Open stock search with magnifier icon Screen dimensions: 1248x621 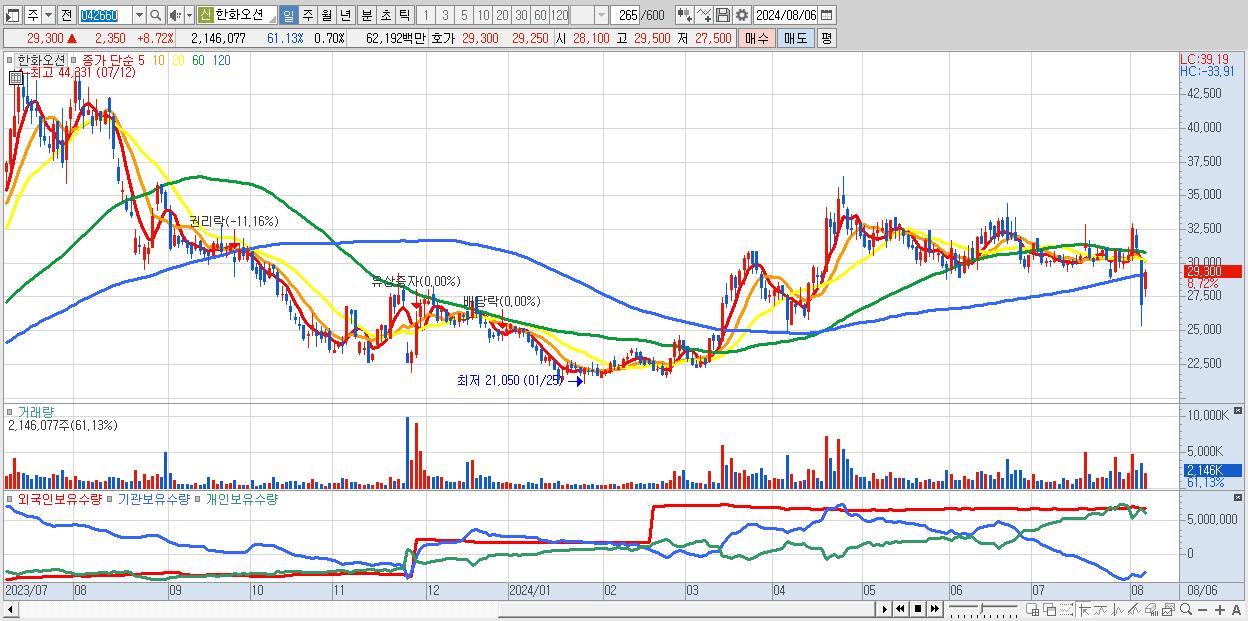(155, 15)
